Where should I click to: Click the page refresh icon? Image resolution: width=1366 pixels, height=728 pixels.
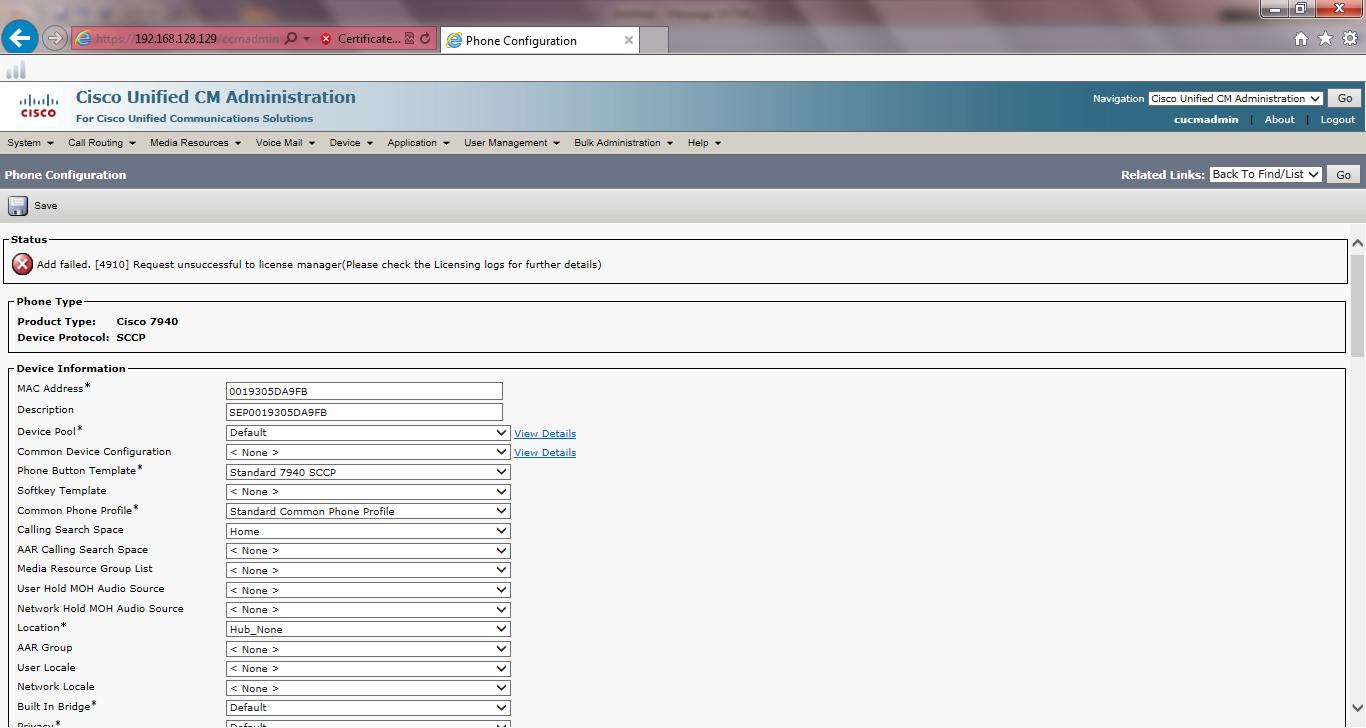(425, 39)
